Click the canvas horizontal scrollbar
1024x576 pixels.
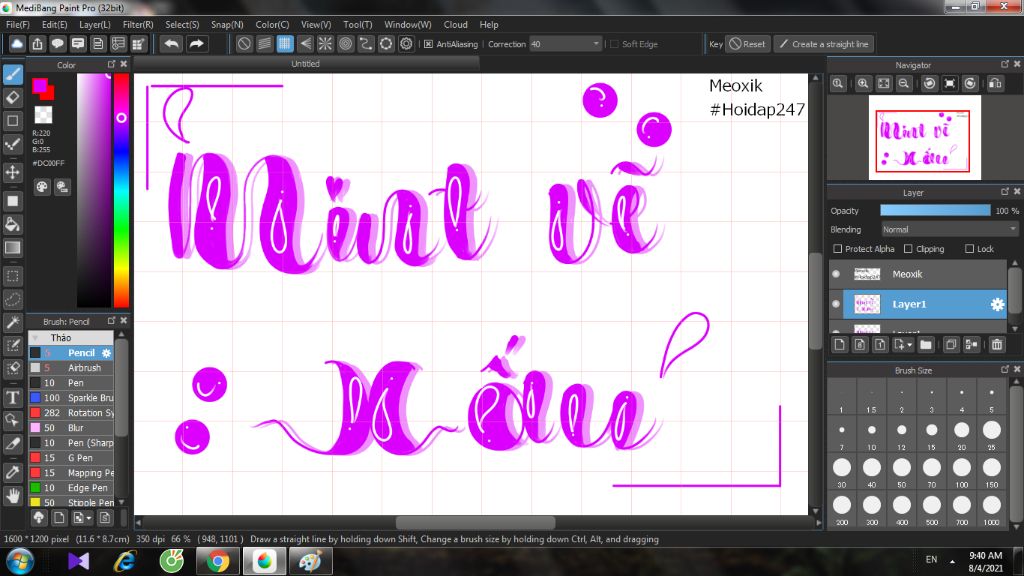click(475, 522)
